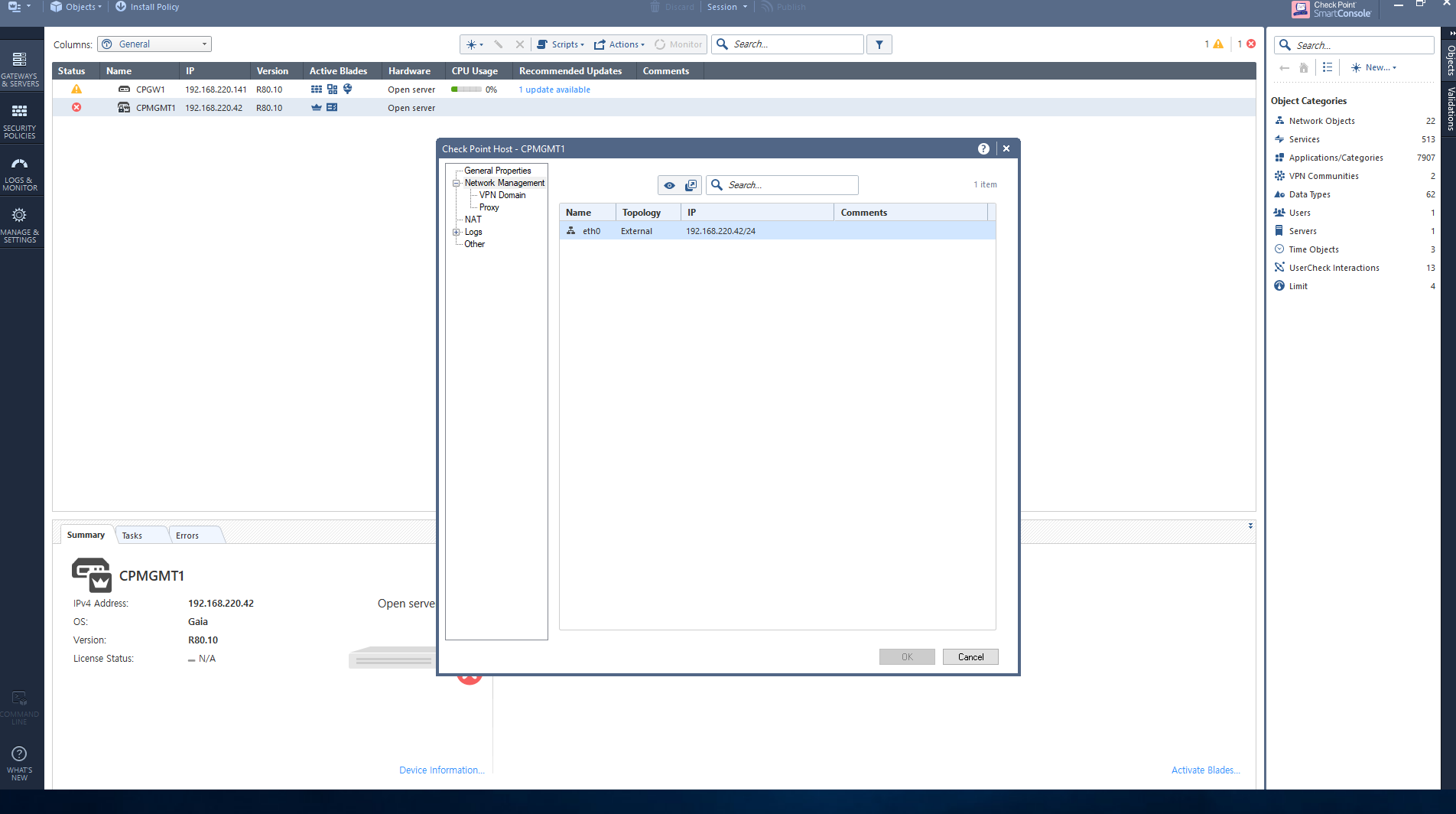
Task: Select the CPGW1 gateway row
Action: point(654,90)
